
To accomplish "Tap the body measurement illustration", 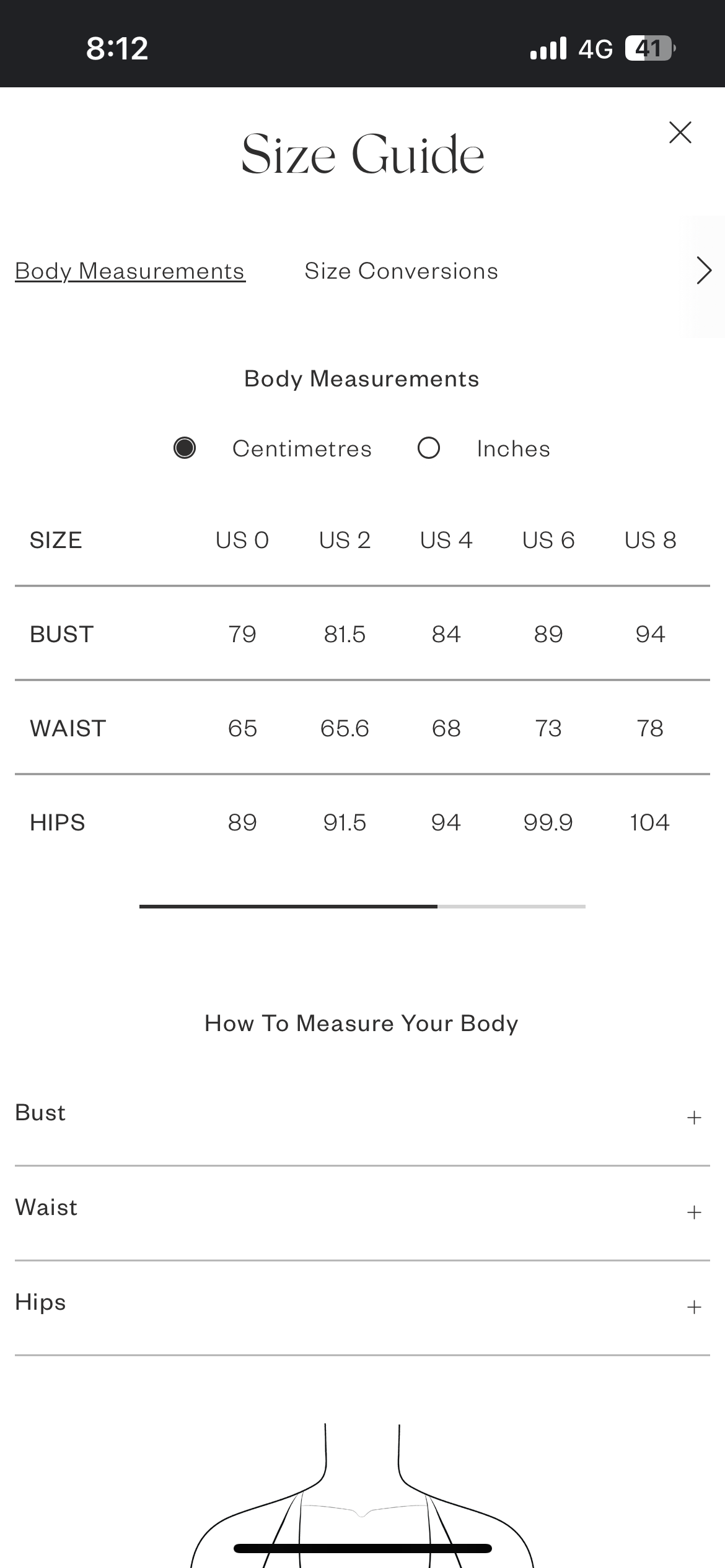I will pos(362,1499).
